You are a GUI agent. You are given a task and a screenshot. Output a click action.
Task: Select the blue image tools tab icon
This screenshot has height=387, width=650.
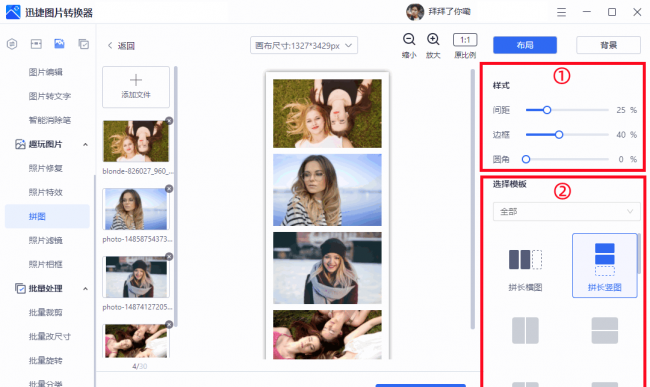[59, 44]
